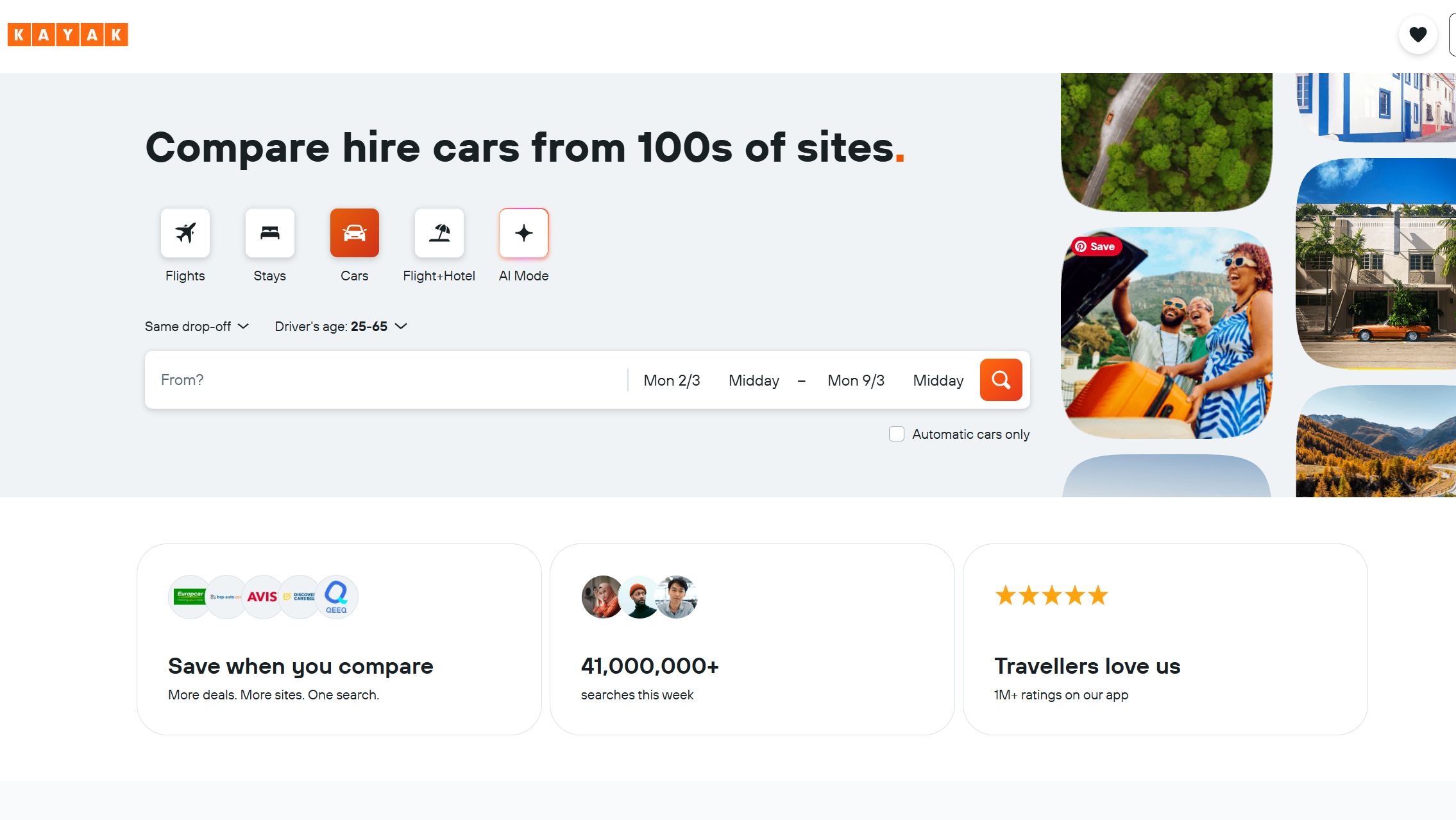Change the drop-off Midday time
This screenshot has height=820, width=1456.
(938, 380)
